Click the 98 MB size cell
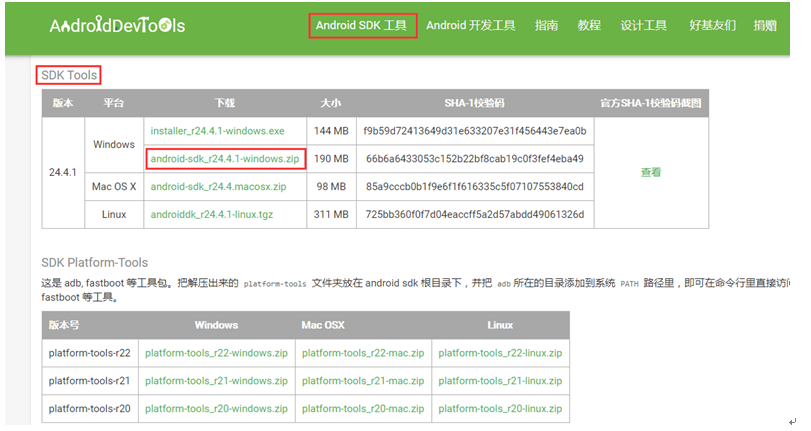This screenshot has width=811, height=431. tap(331, 187)
